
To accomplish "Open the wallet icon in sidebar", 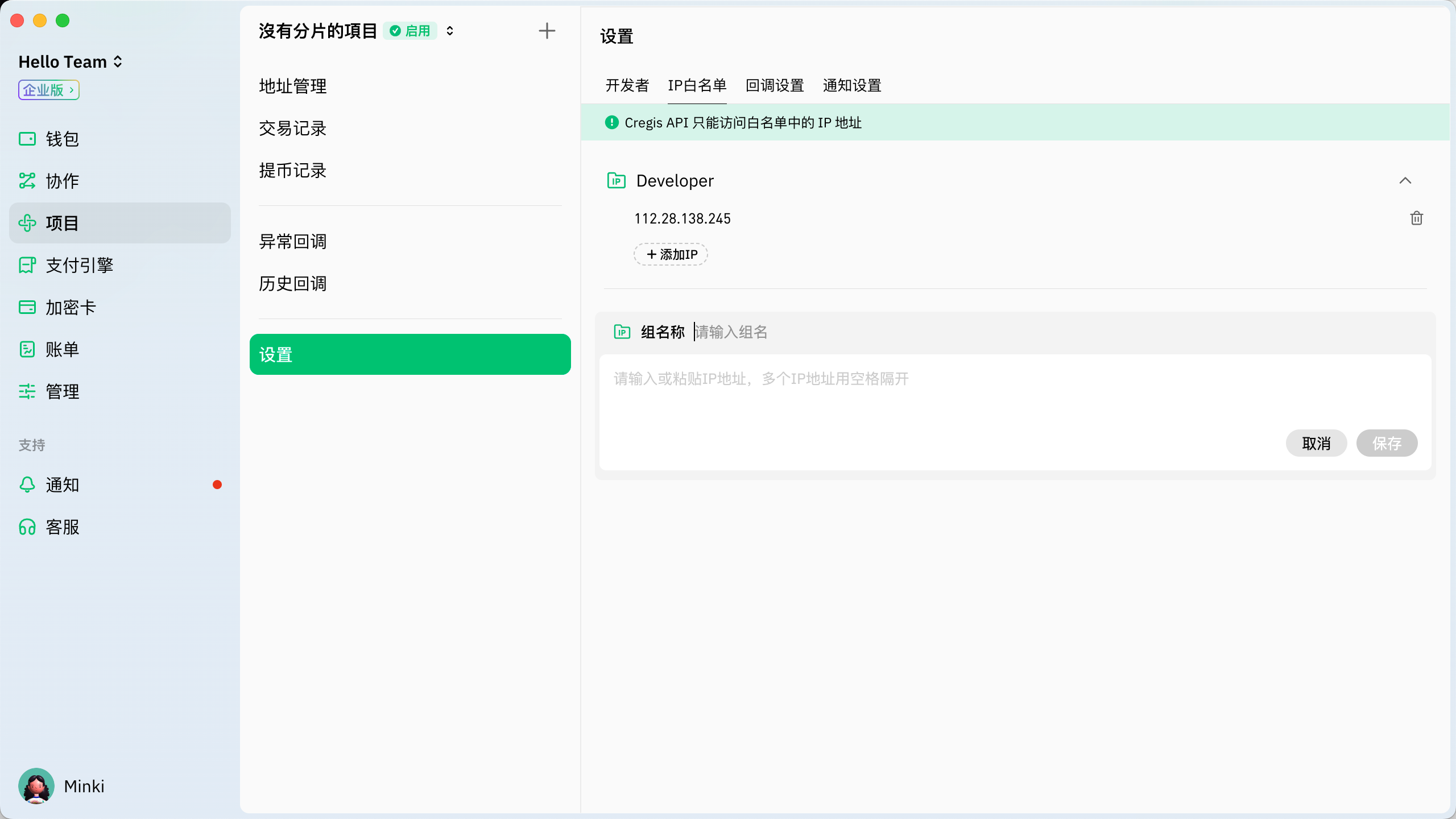I will [x=27, y=139].
